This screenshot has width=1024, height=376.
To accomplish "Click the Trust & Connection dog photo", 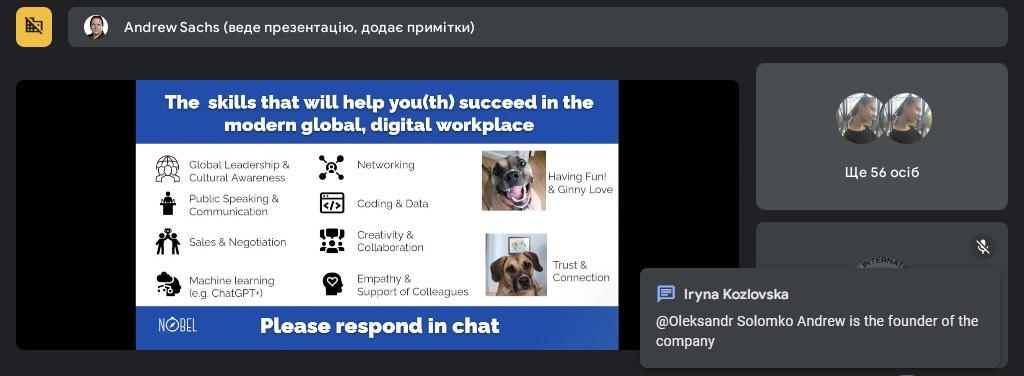I will point(516,264).
